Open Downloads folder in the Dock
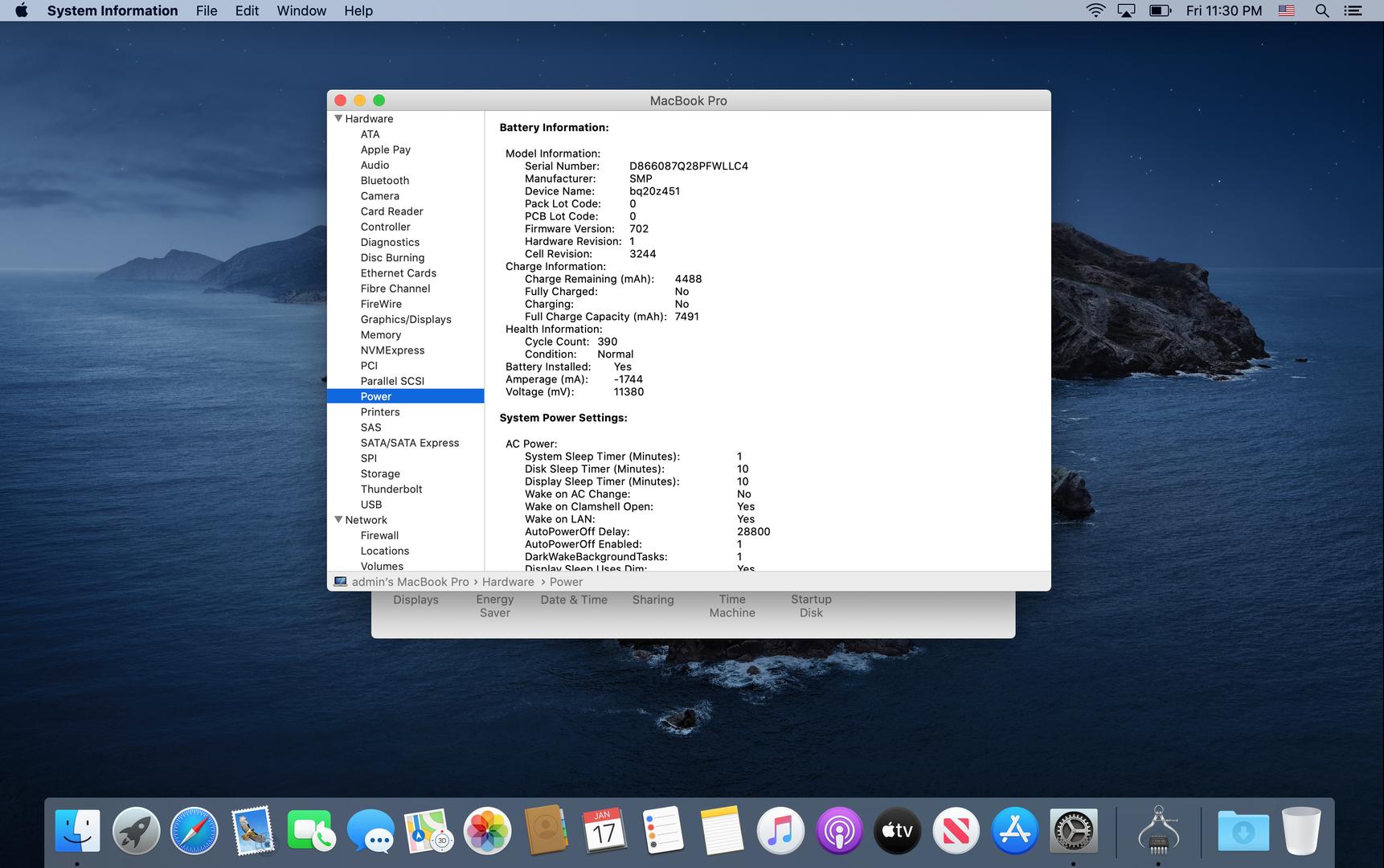 tap(1243, 830)
